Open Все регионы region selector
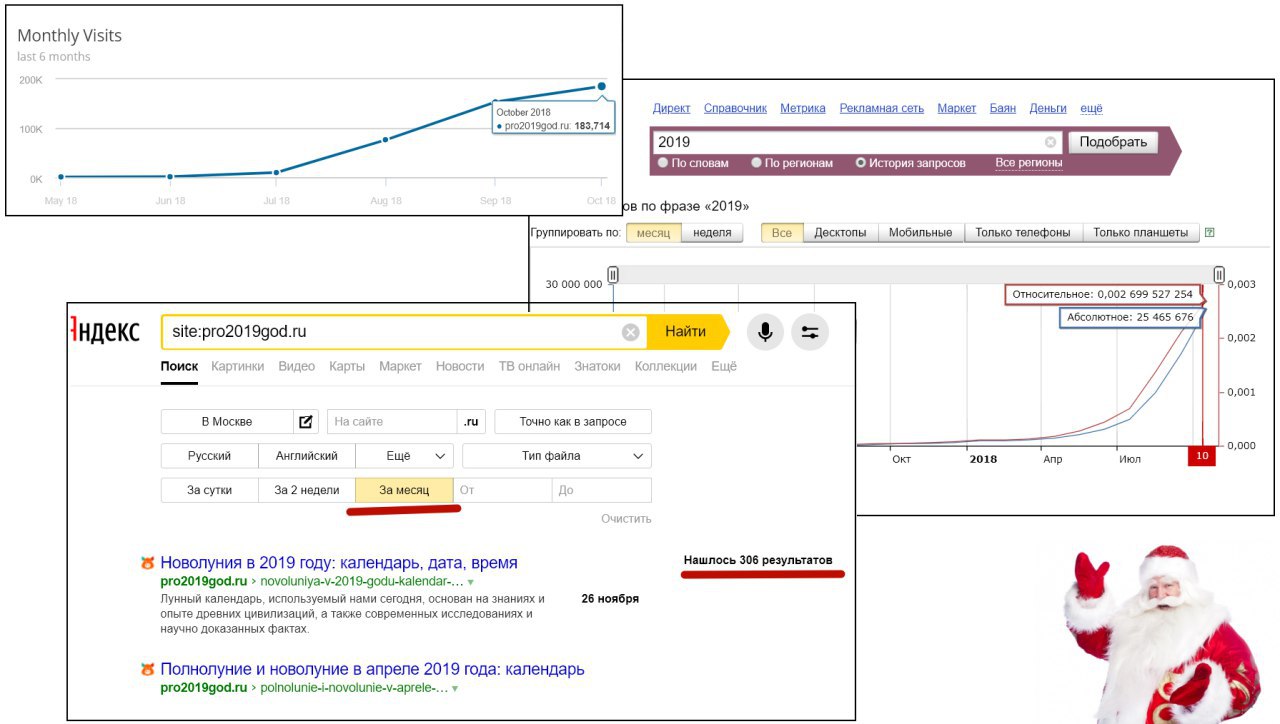Image resolution: width=1280 pixels, height=724 pixels. pos(1029,163)
